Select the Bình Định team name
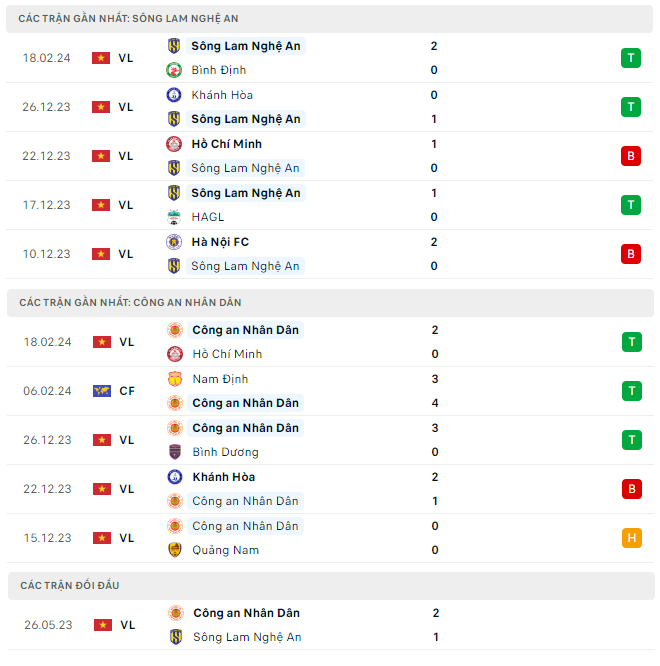This screenshot has width=660, height=666. pos(218,70)
